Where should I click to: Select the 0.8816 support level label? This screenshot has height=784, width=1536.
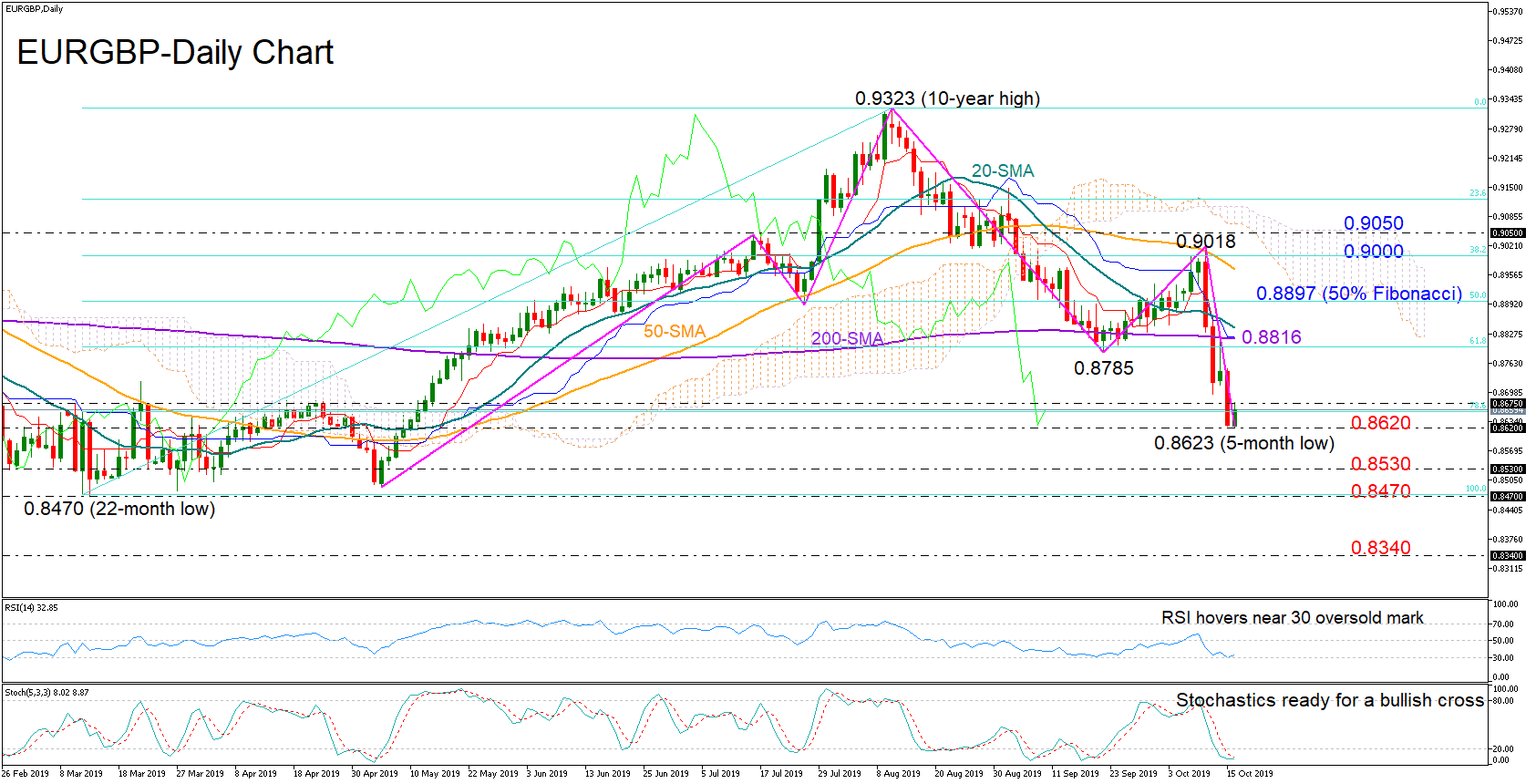coord(1272,338)
